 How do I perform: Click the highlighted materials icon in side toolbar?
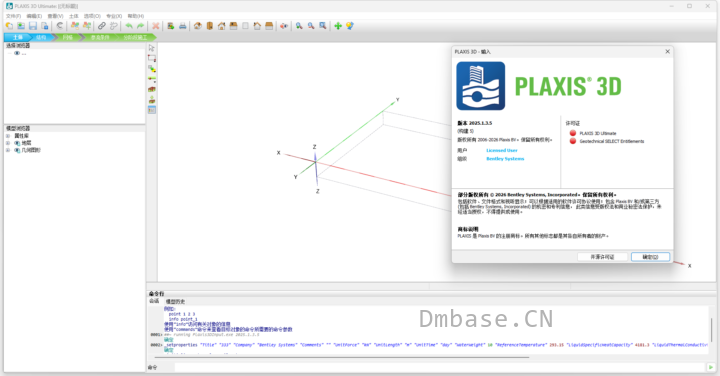[x=152, y=110]
